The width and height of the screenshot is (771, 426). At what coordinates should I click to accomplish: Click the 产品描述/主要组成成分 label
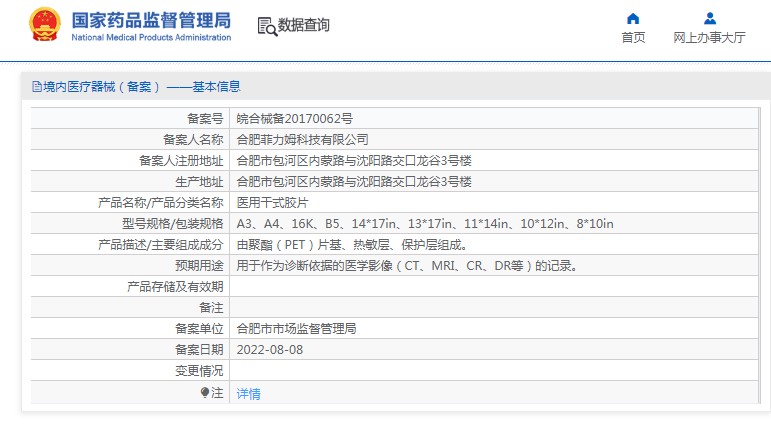coord(161,245)
